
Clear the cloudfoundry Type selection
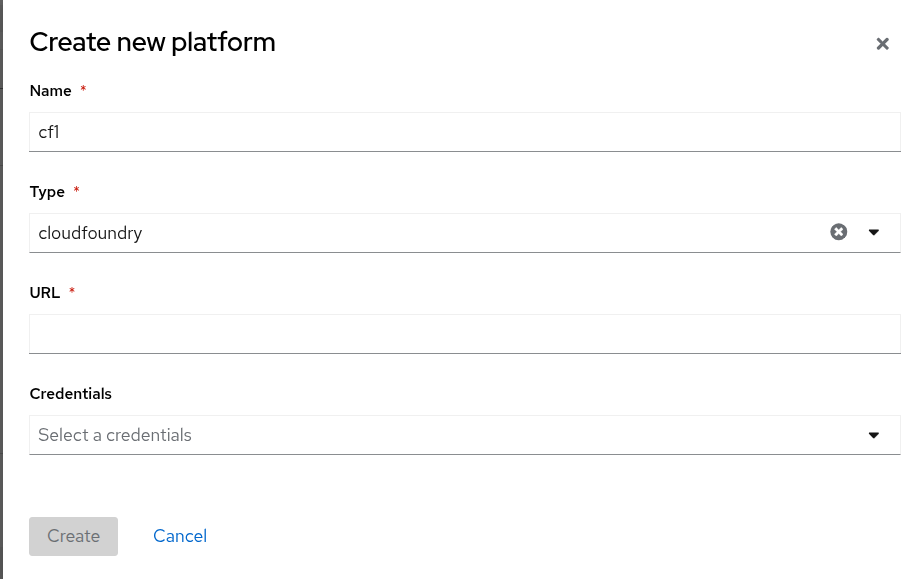click(x=838, y=232)
